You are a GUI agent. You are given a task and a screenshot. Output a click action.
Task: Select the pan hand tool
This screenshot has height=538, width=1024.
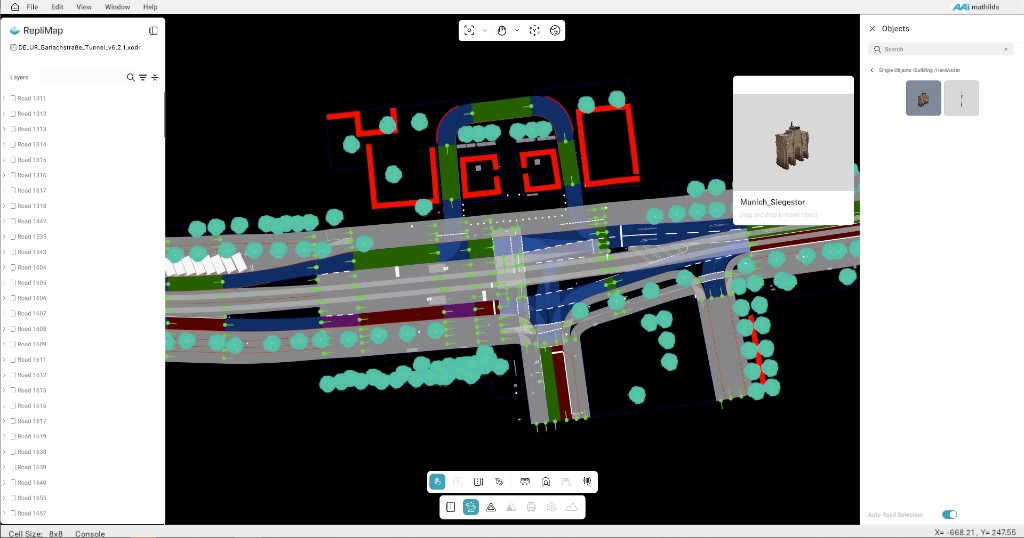[502, 31]
